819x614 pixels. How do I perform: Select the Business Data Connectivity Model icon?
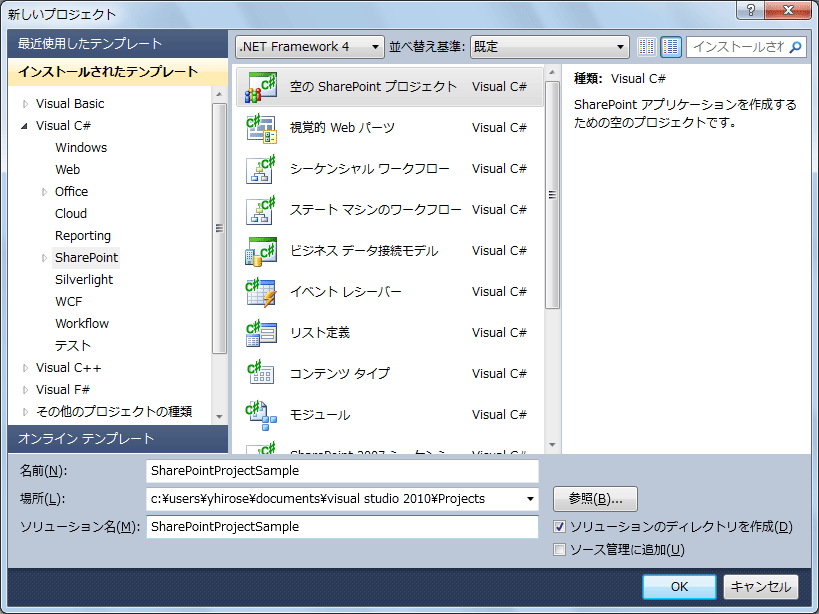(261, 251)
